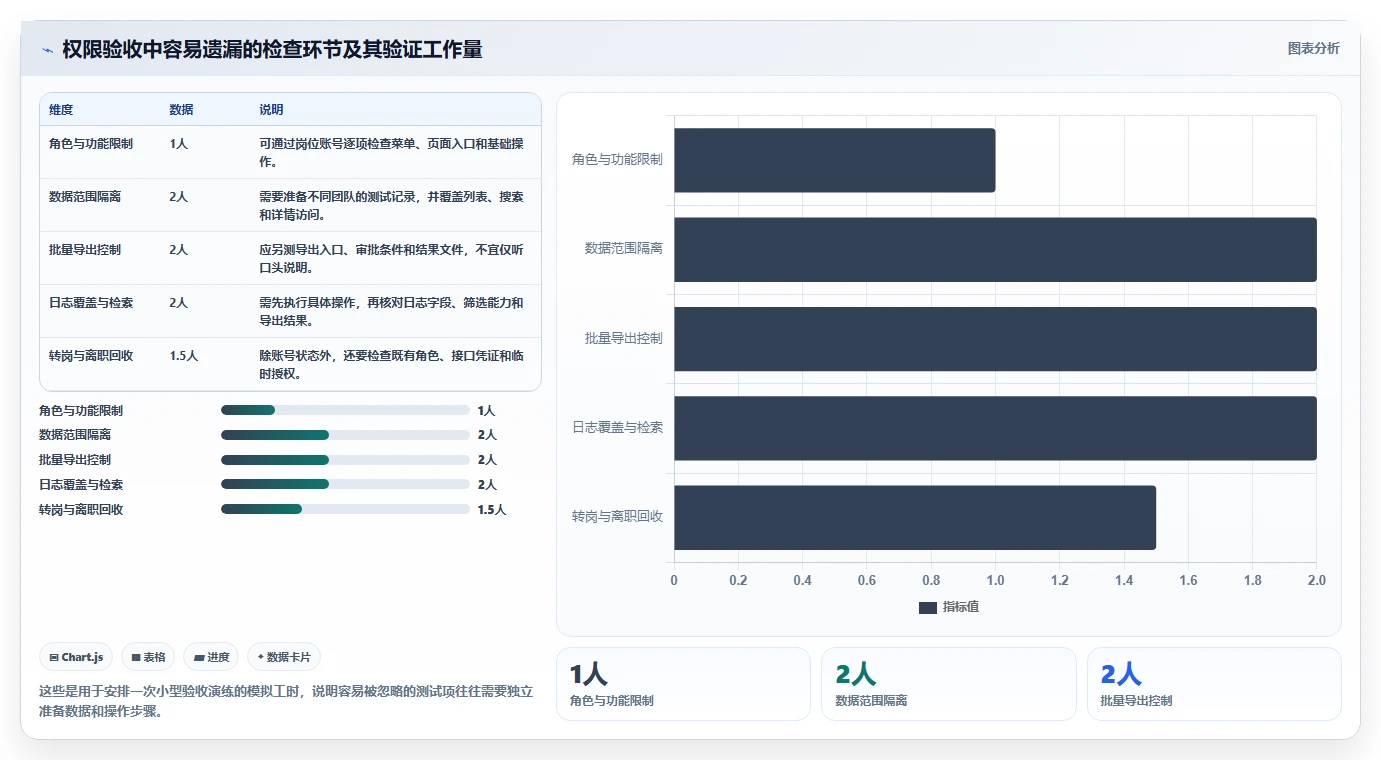Select the Chart.js tag chip
Image resolution: width=1381 pixels, height=760 pixels.
click(77, 657)
